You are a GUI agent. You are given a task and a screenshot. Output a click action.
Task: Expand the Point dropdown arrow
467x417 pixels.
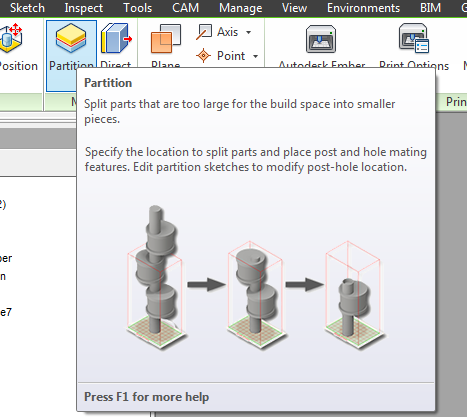[255, 56]
